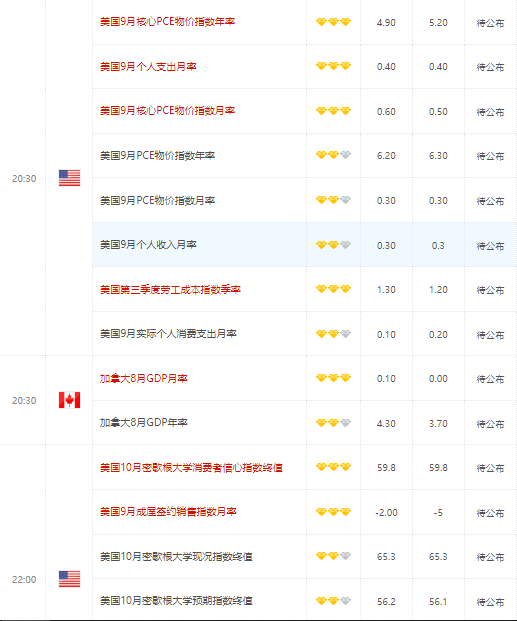Click previous value 6.20
This screenshot has width=517, height=621.
pyautogui.click(x=386, y=156)
